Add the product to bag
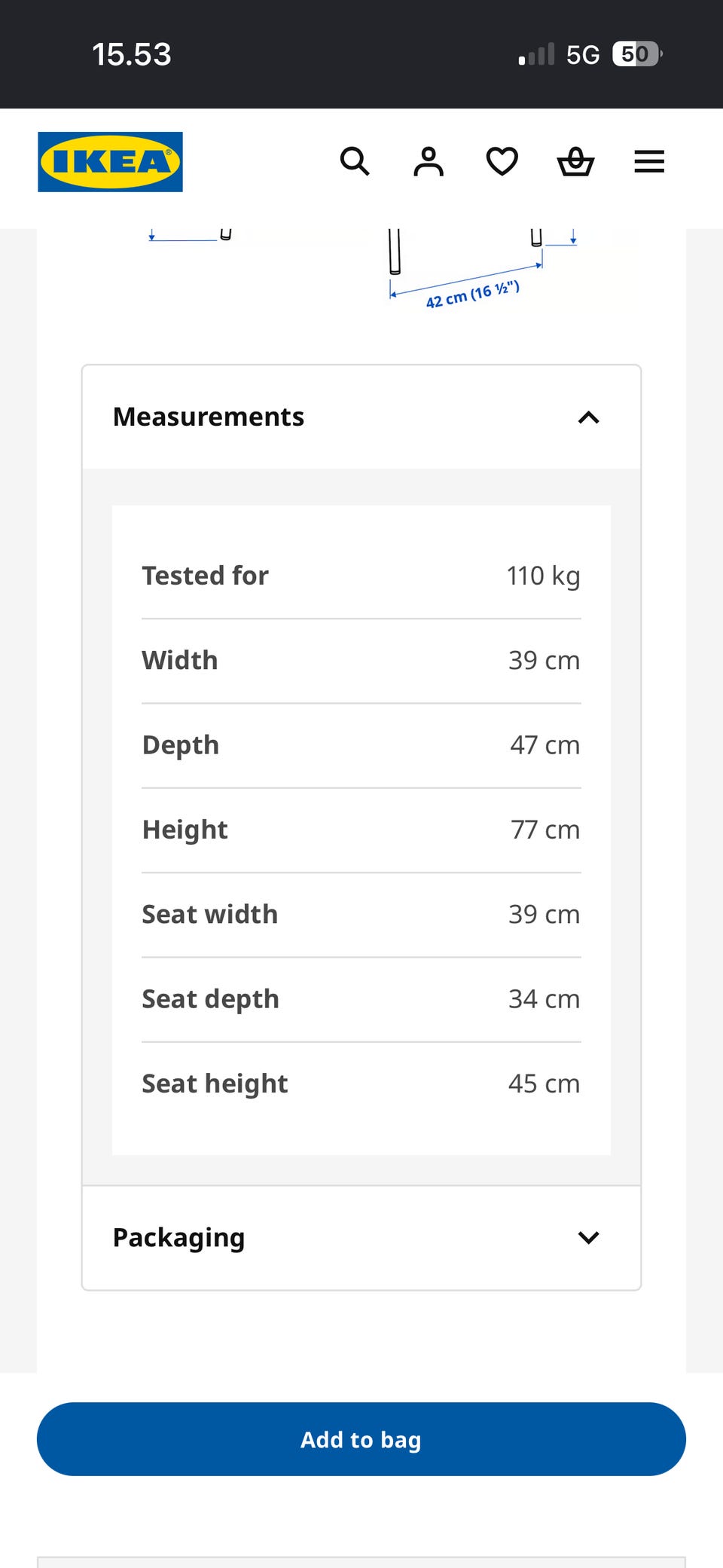Viewport: 723px width, 1568px height. tap(361, 1439)
